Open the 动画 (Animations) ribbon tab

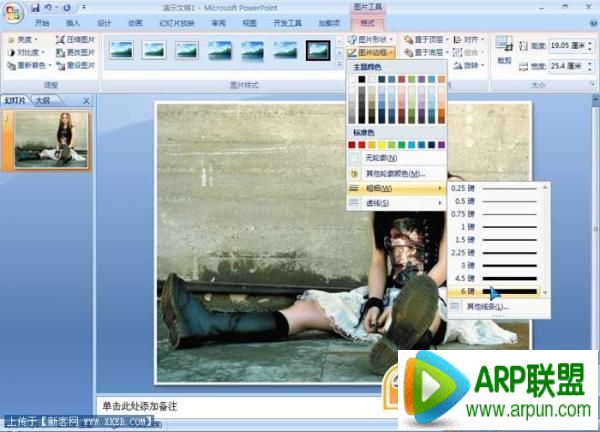click(x=135, y=23)
